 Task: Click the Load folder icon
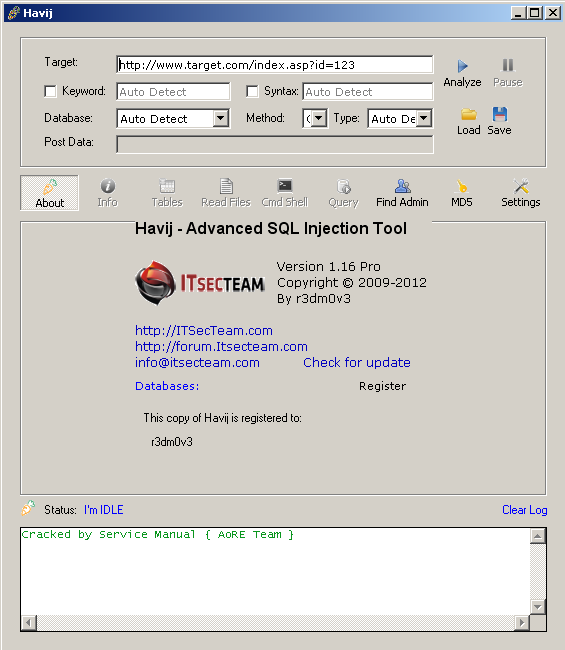(469, 114)
